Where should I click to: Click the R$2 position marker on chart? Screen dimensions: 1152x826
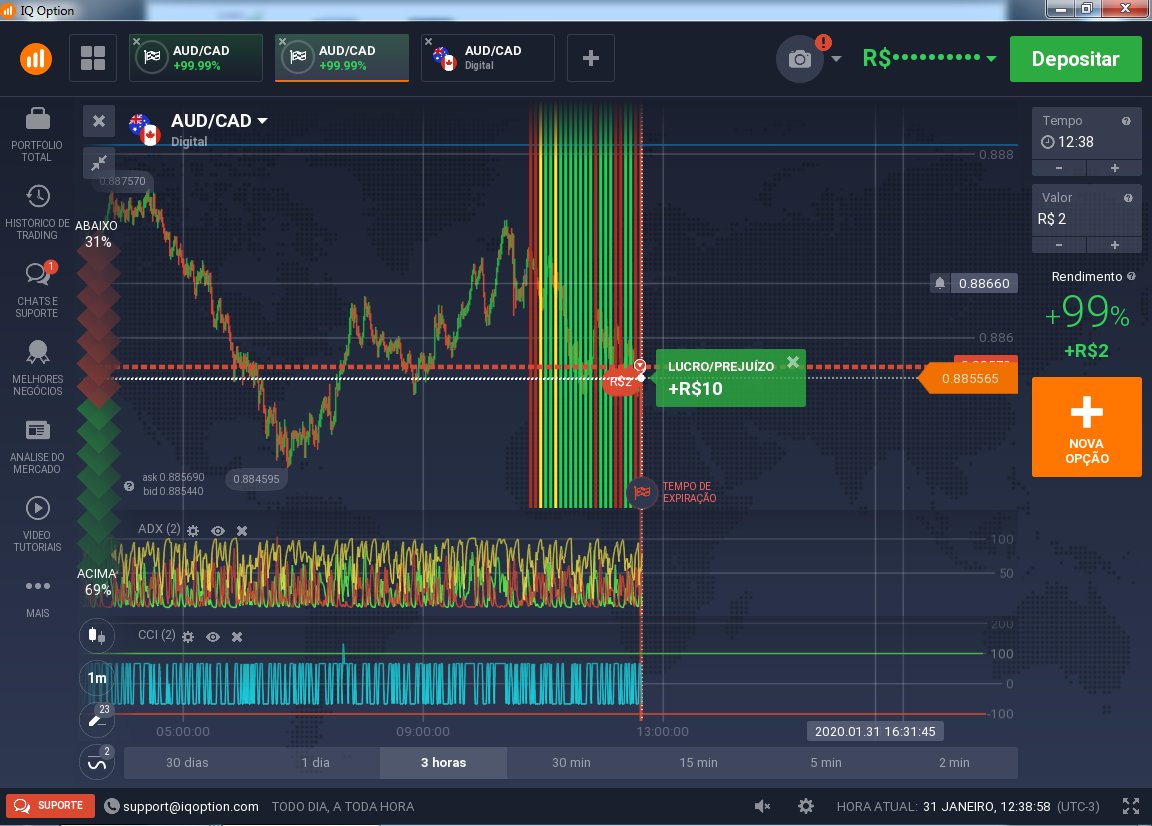(621, 381)
